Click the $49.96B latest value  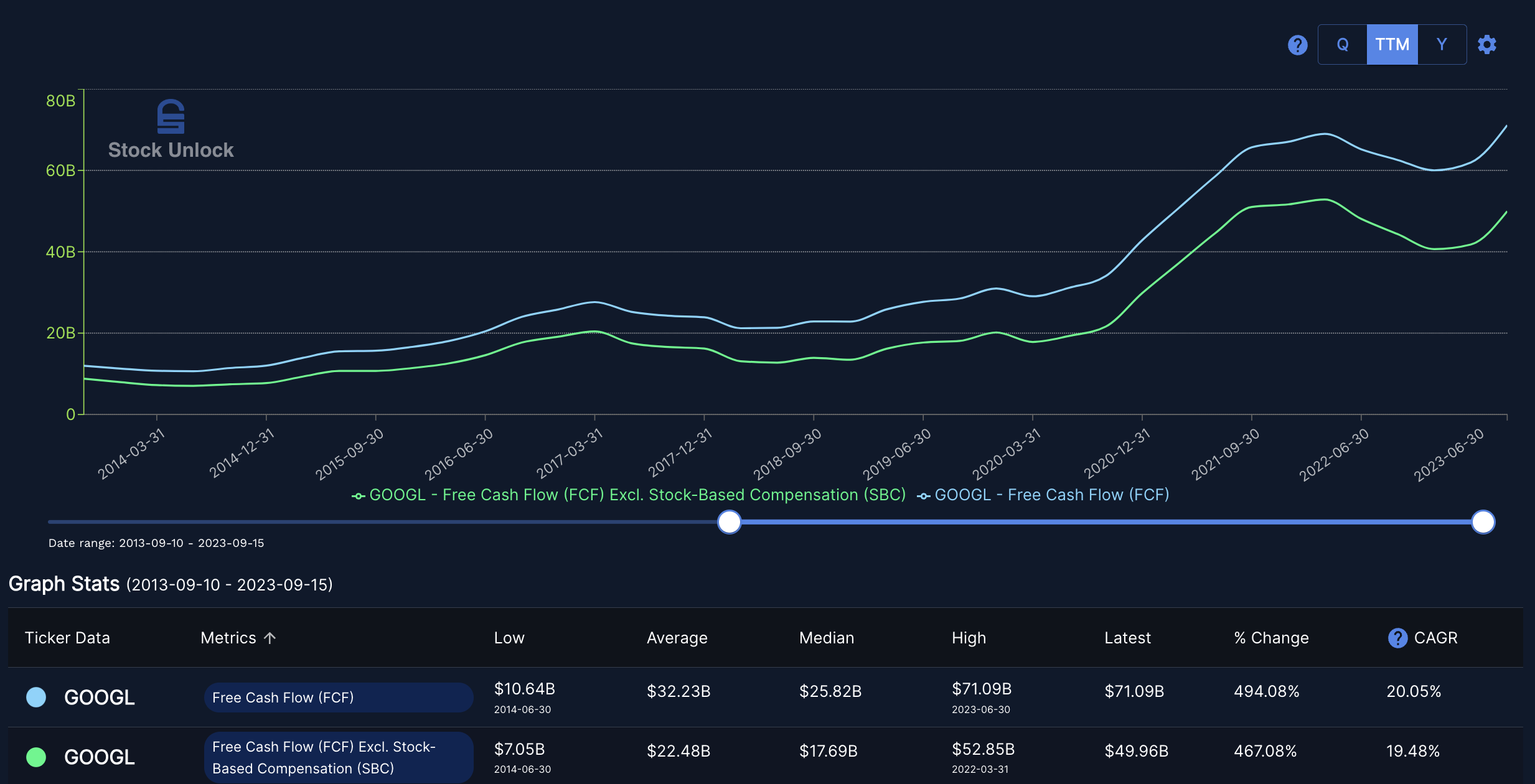click(x=1137, y=751)
